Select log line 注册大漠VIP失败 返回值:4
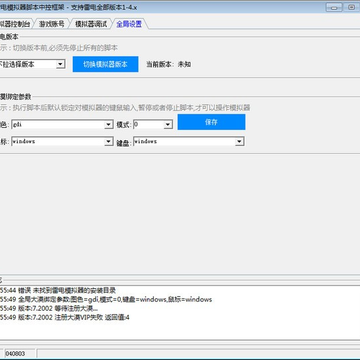 (65, 317)
